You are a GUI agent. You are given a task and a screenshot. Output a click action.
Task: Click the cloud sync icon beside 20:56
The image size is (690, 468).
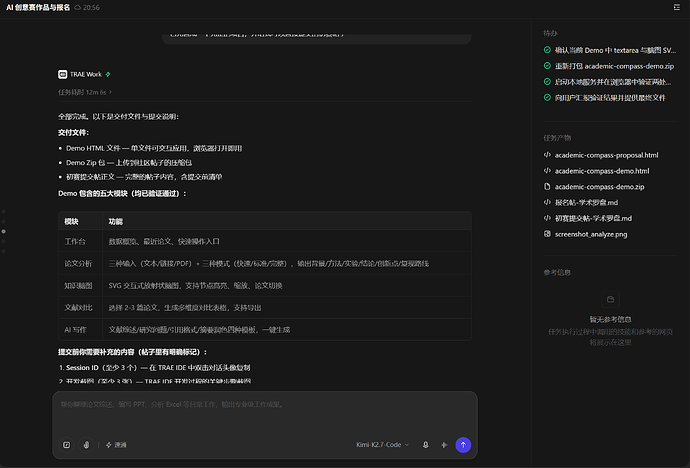pos(77,7)
